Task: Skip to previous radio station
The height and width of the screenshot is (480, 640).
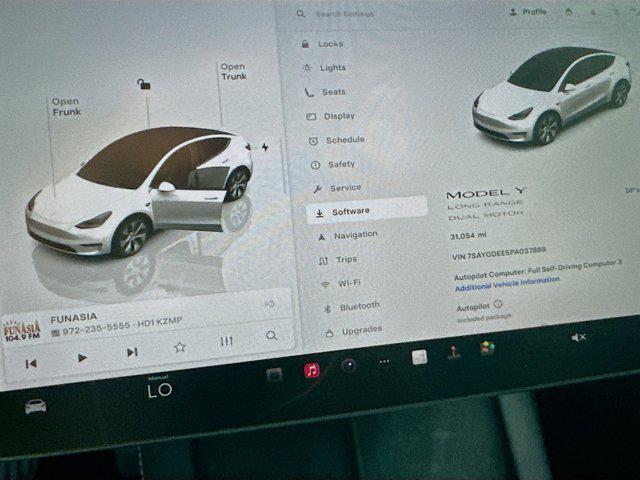Action: click(31, 363)
